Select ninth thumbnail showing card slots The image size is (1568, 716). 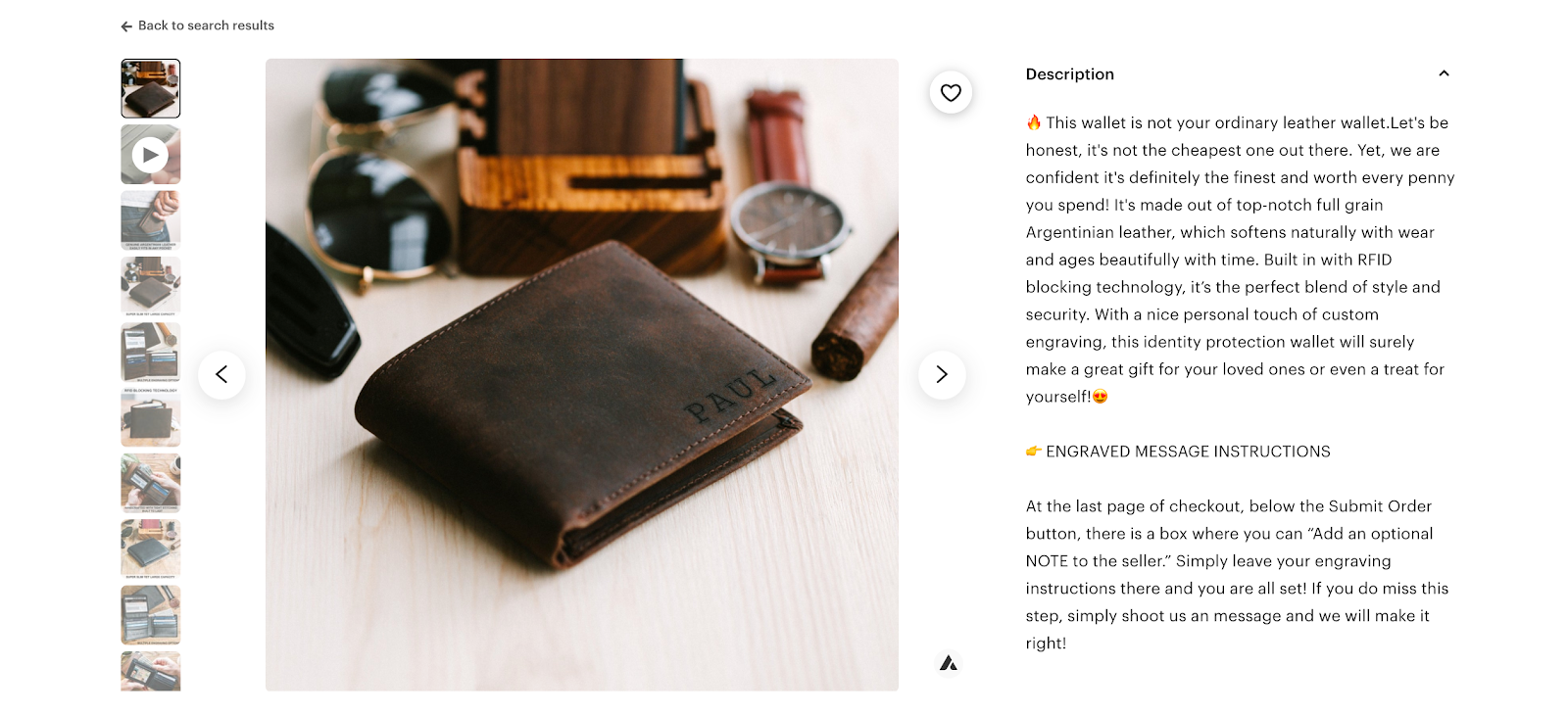click(x=151, y=614)
